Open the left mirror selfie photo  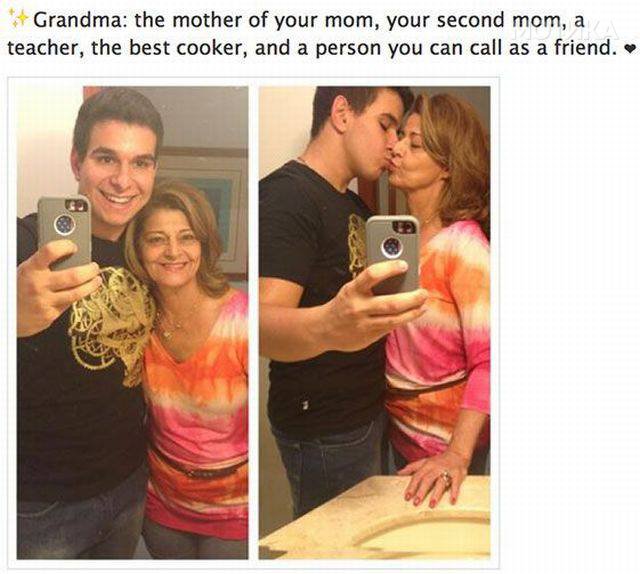pos(132,323)
